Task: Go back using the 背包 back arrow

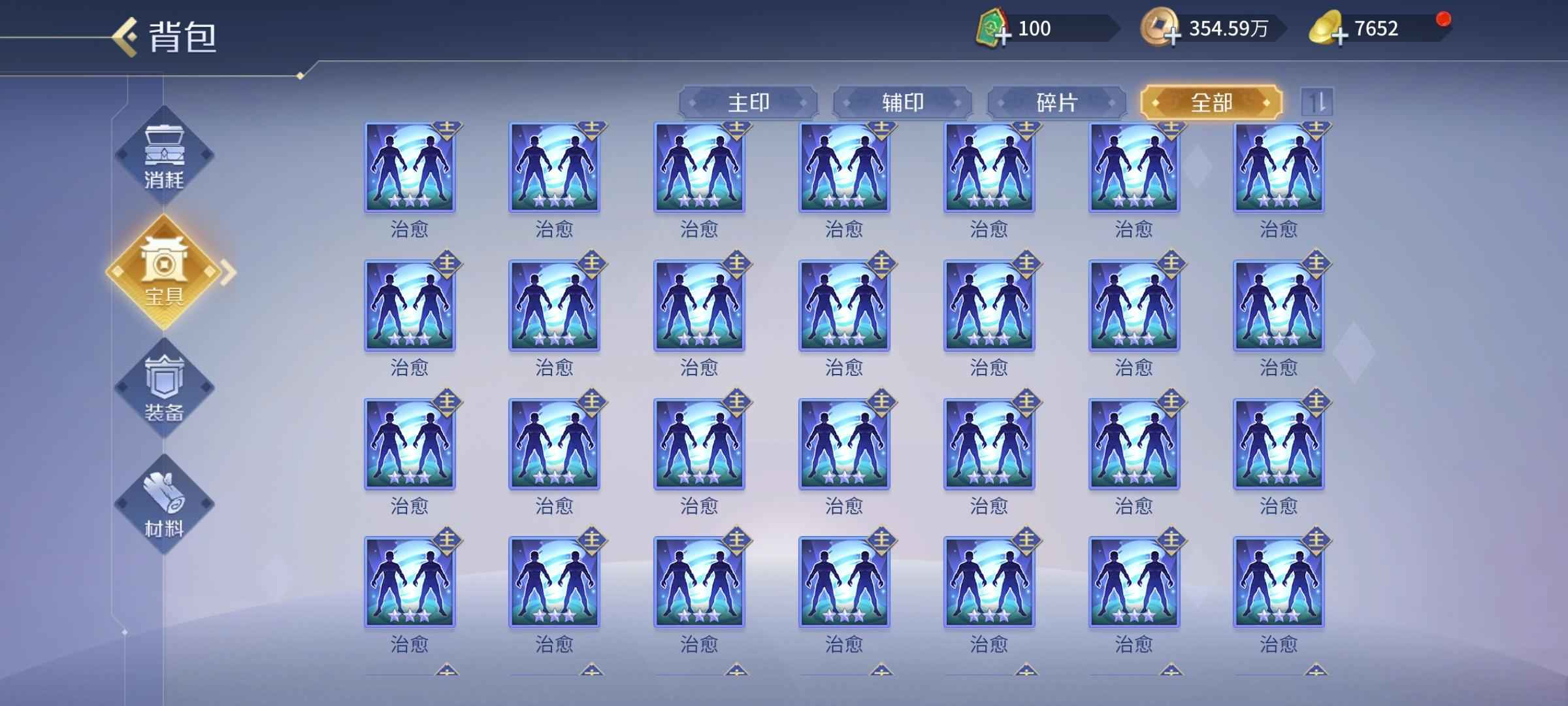Action: pyautogui.click(x=125, y=37)
